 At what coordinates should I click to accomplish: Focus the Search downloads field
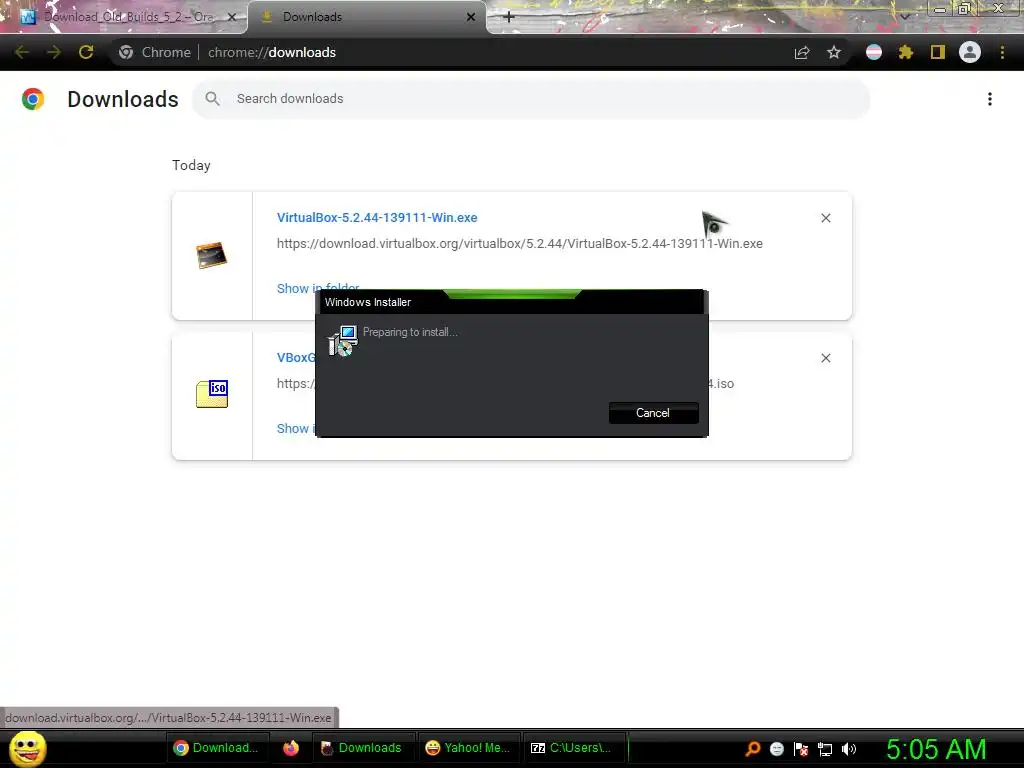pyautogui.click(x=531, y=99)
